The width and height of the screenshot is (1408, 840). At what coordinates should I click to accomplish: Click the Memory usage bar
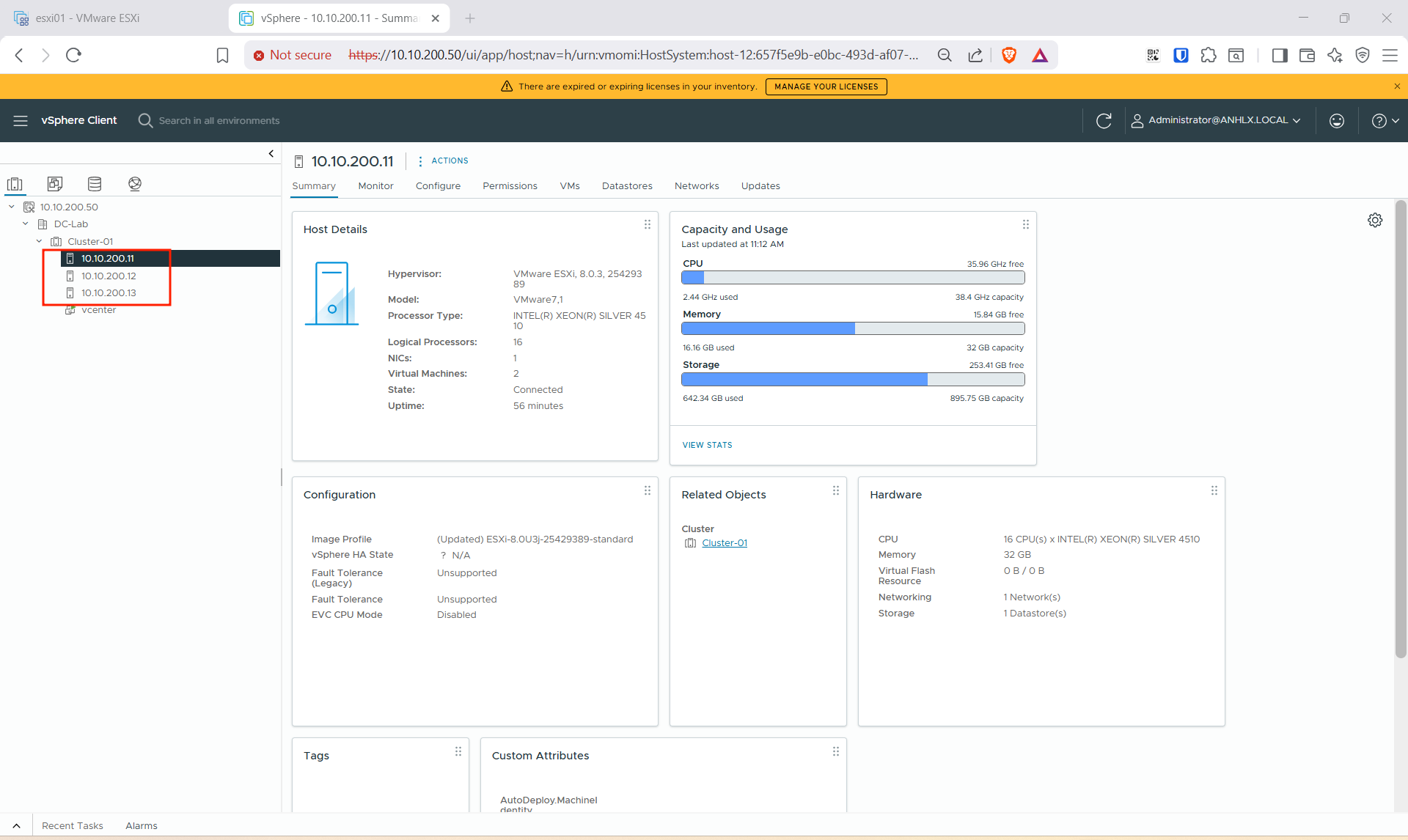[x=853, y=328]
